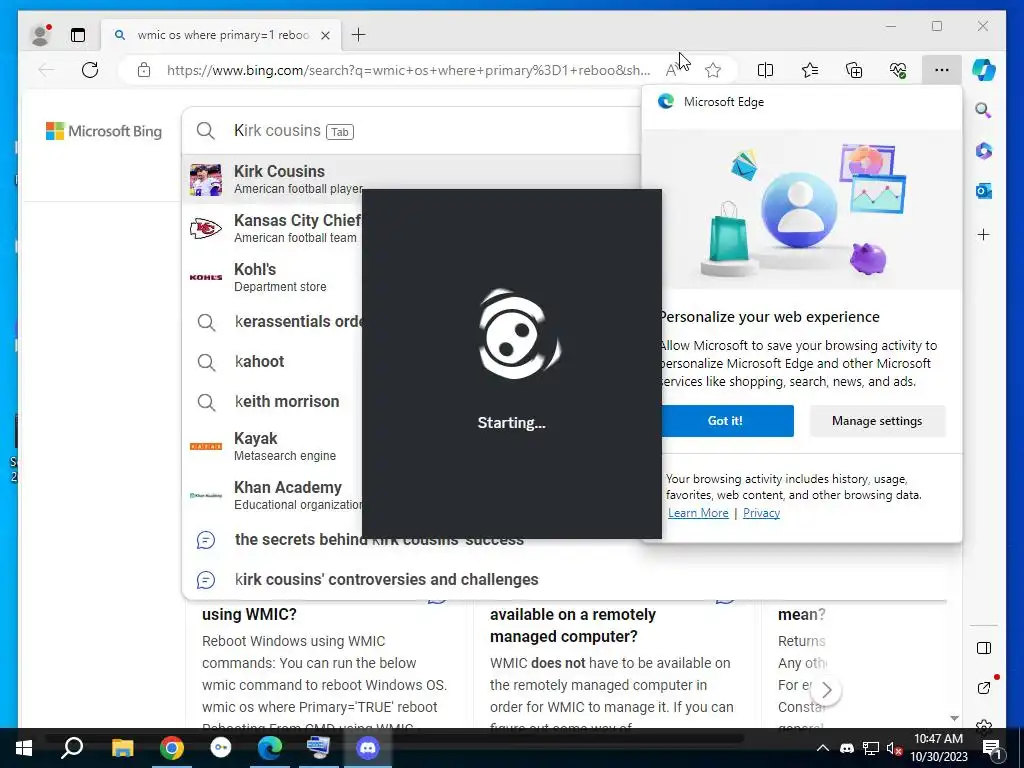
Task: Open the network tray icon
Action: tap(871, 748)
